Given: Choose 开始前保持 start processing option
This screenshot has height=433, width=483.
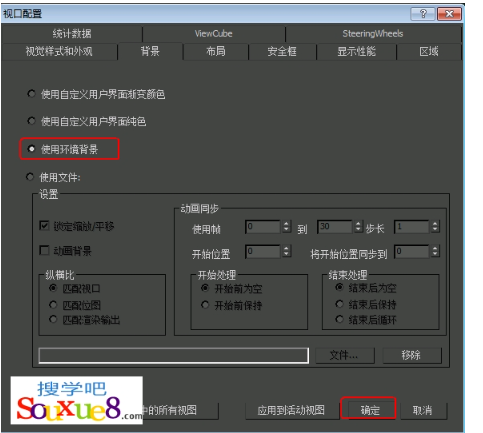Looking at the screenshot, I should coord(205,305).
